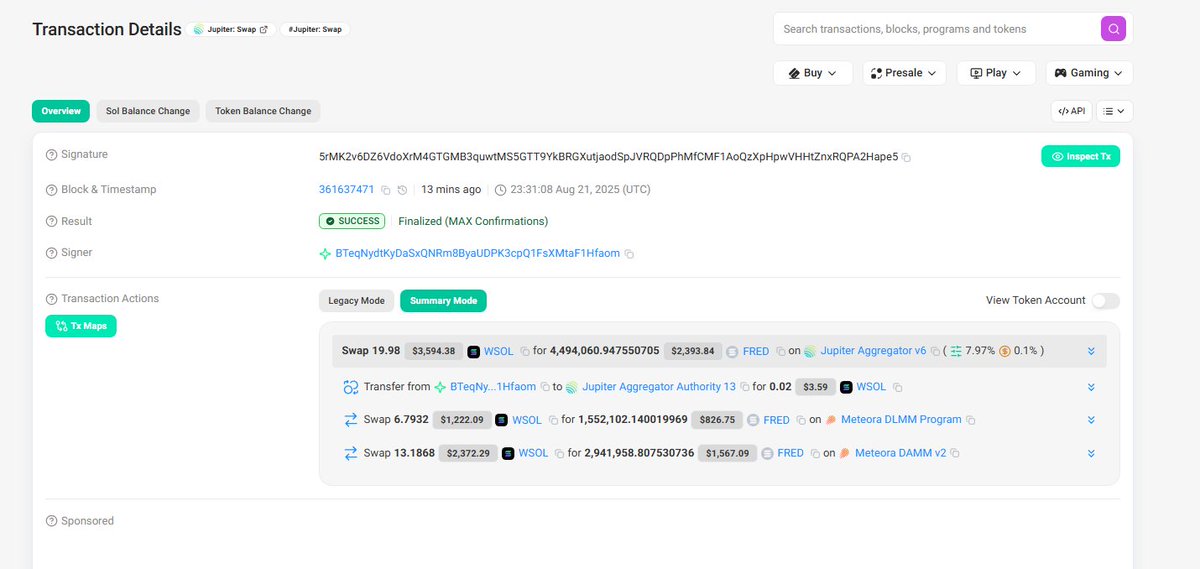Select the Overview tab

pos(61,111)
